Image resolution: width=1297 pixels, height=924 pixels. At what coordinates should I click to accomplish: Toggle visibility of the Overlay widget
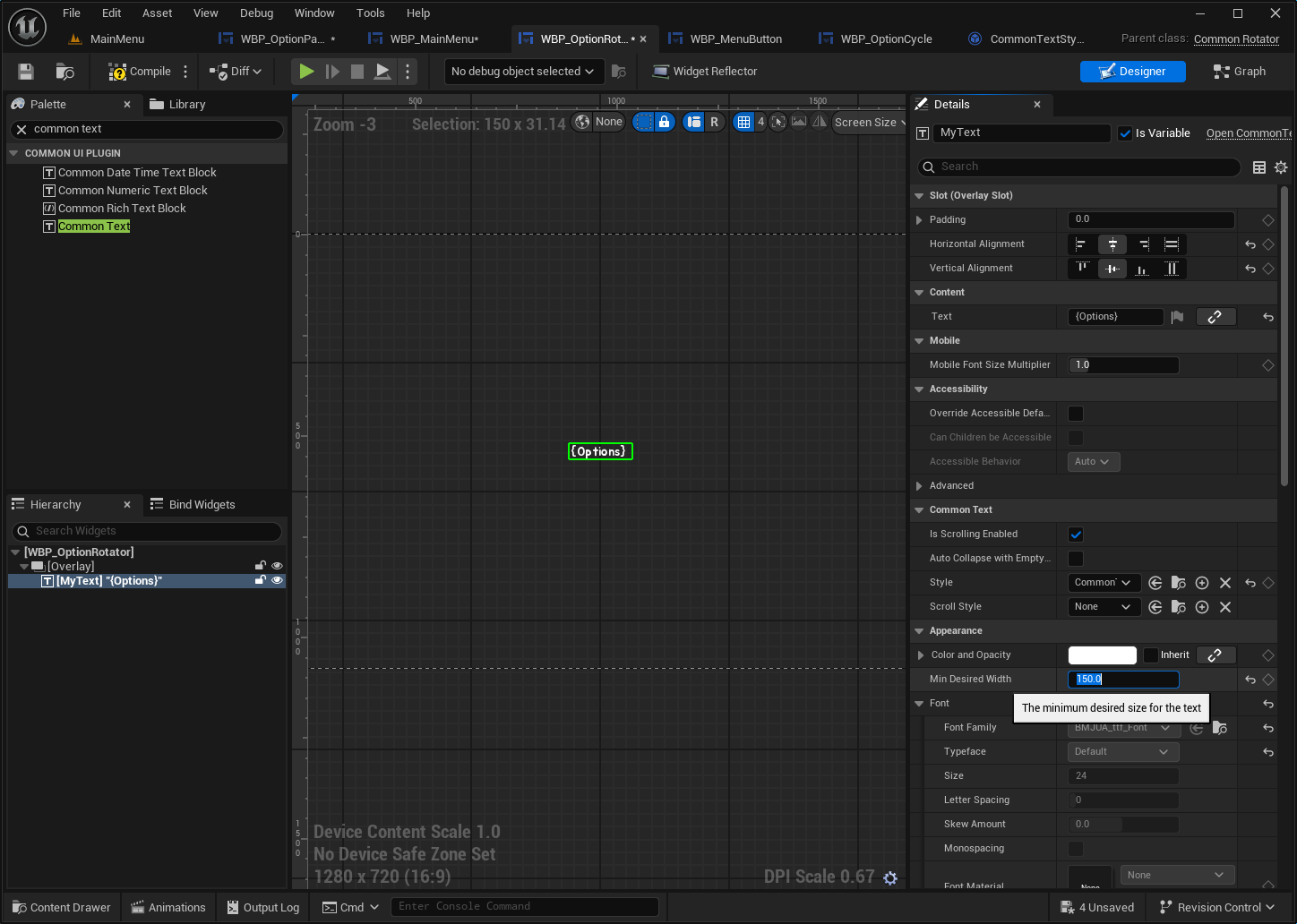click(x=277, y=566)
